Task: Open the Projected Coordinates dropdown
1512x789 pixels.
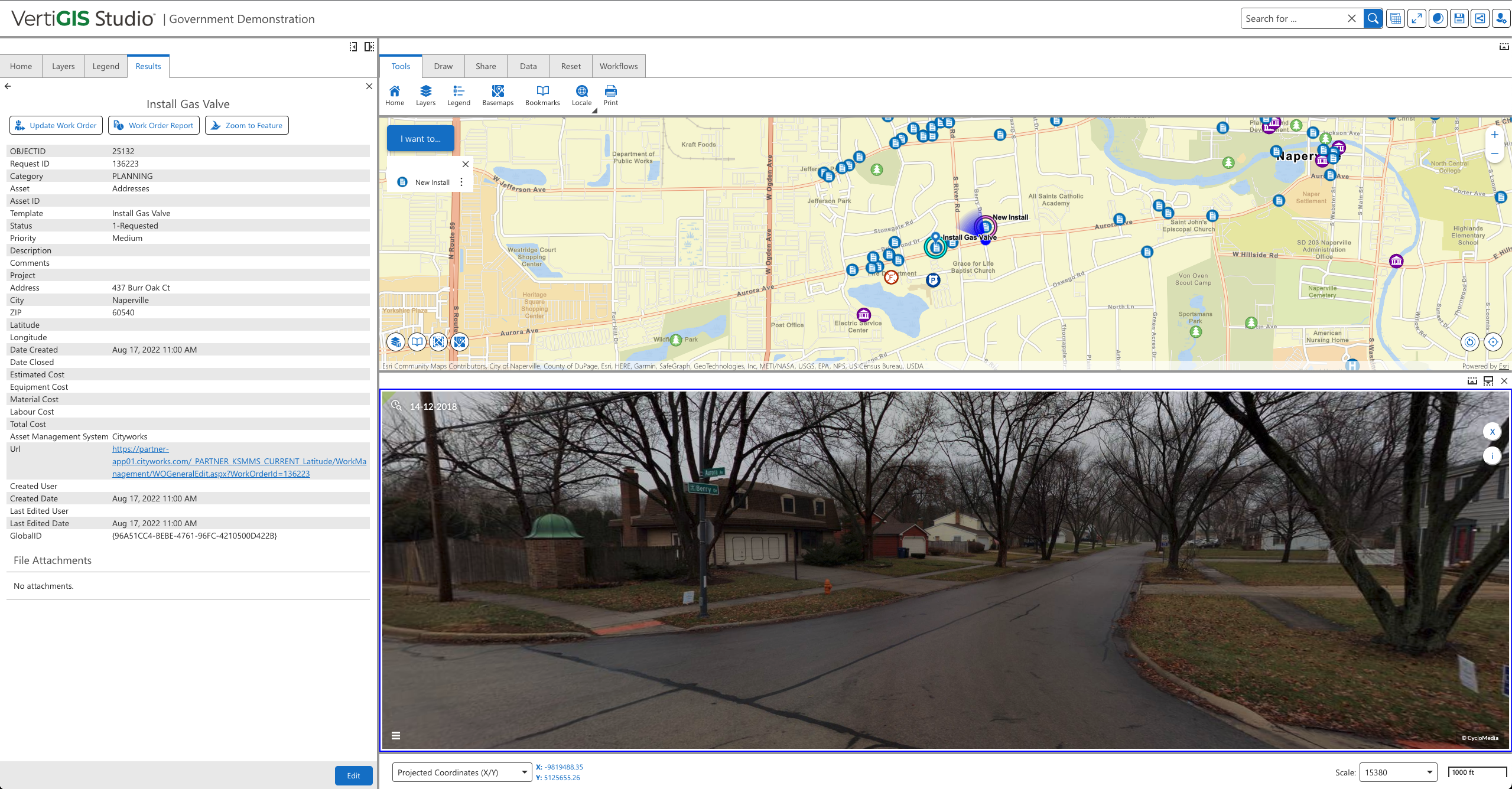Action: pos(461,772)
